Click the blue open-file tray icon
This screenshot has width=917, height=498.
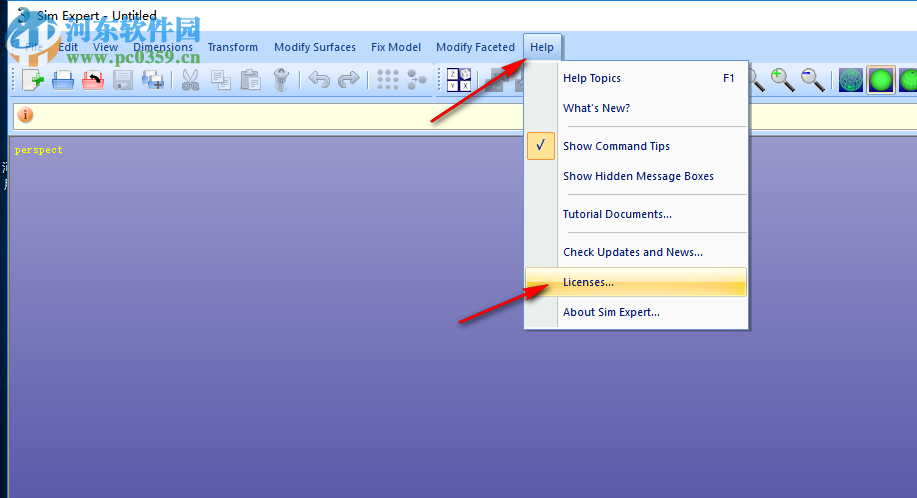(x=63, y=79)
